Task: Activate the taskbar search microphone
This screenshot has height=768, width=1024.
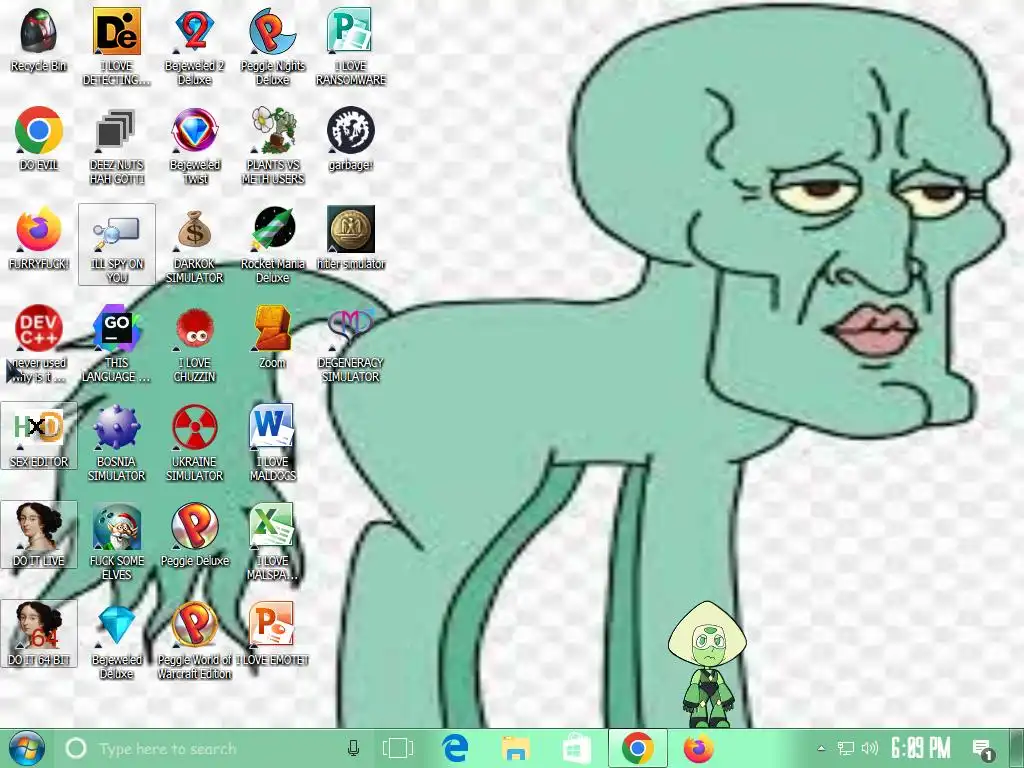Action: [x=353, y=748]
